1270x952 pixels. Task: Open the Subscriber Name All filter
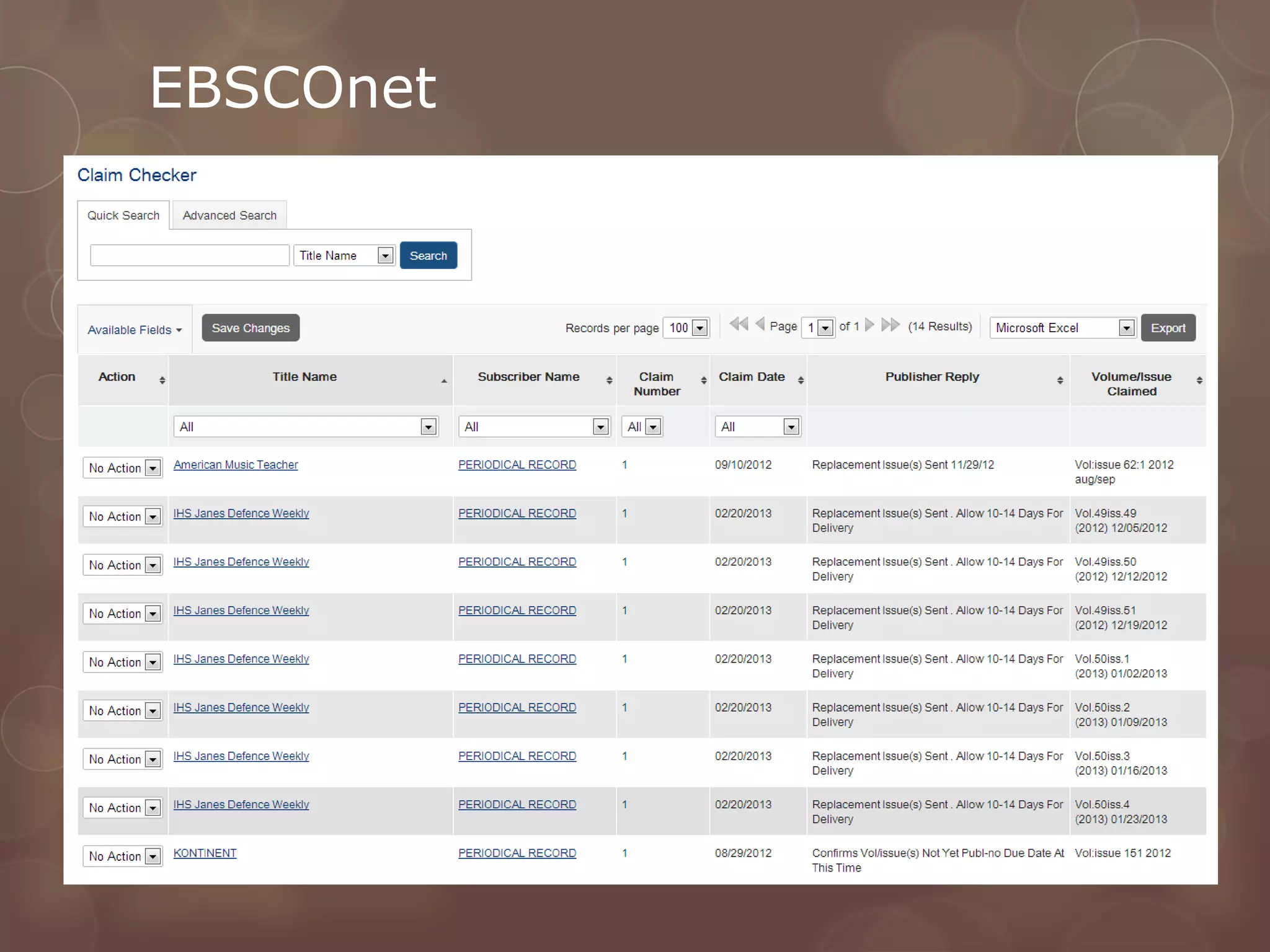coord(535,426)
